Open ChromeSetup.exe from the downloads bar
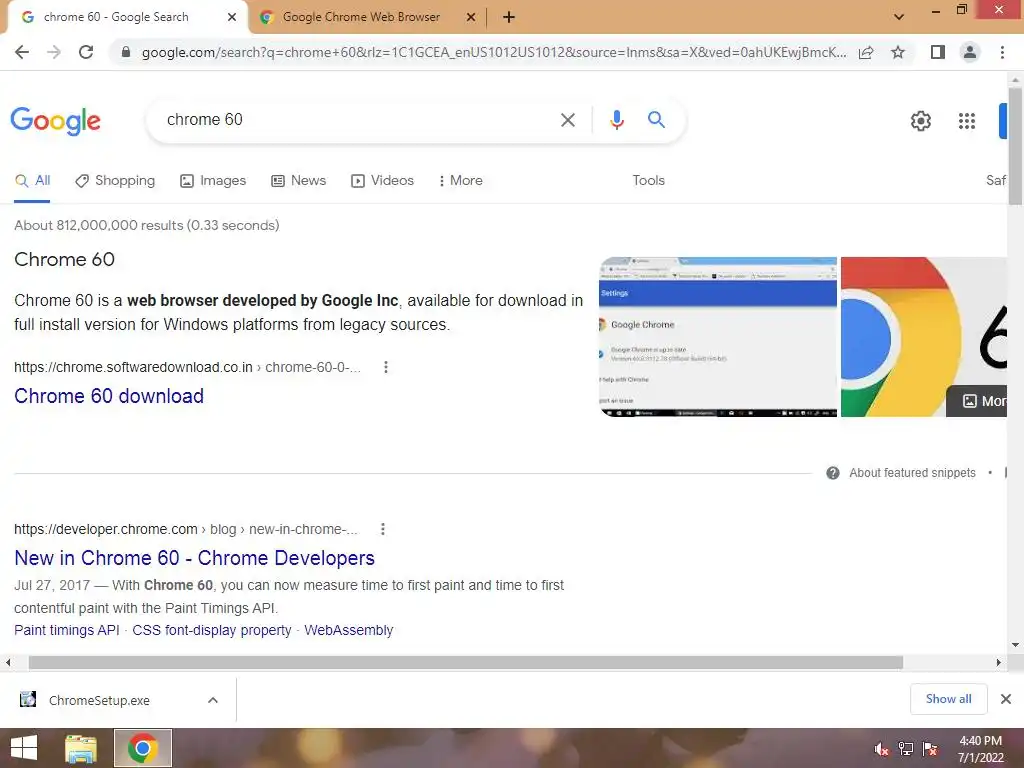Image resolution: width=1024 pixels, height=768 pixels. (99, 700)
